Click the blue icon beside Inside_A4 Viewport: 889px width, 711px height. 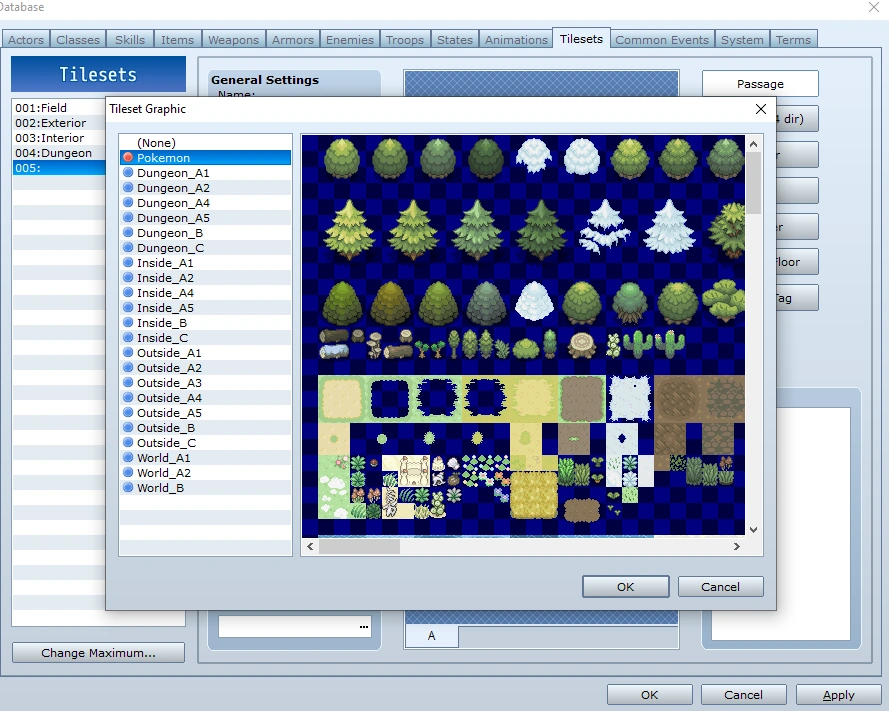tap(128, 293)
